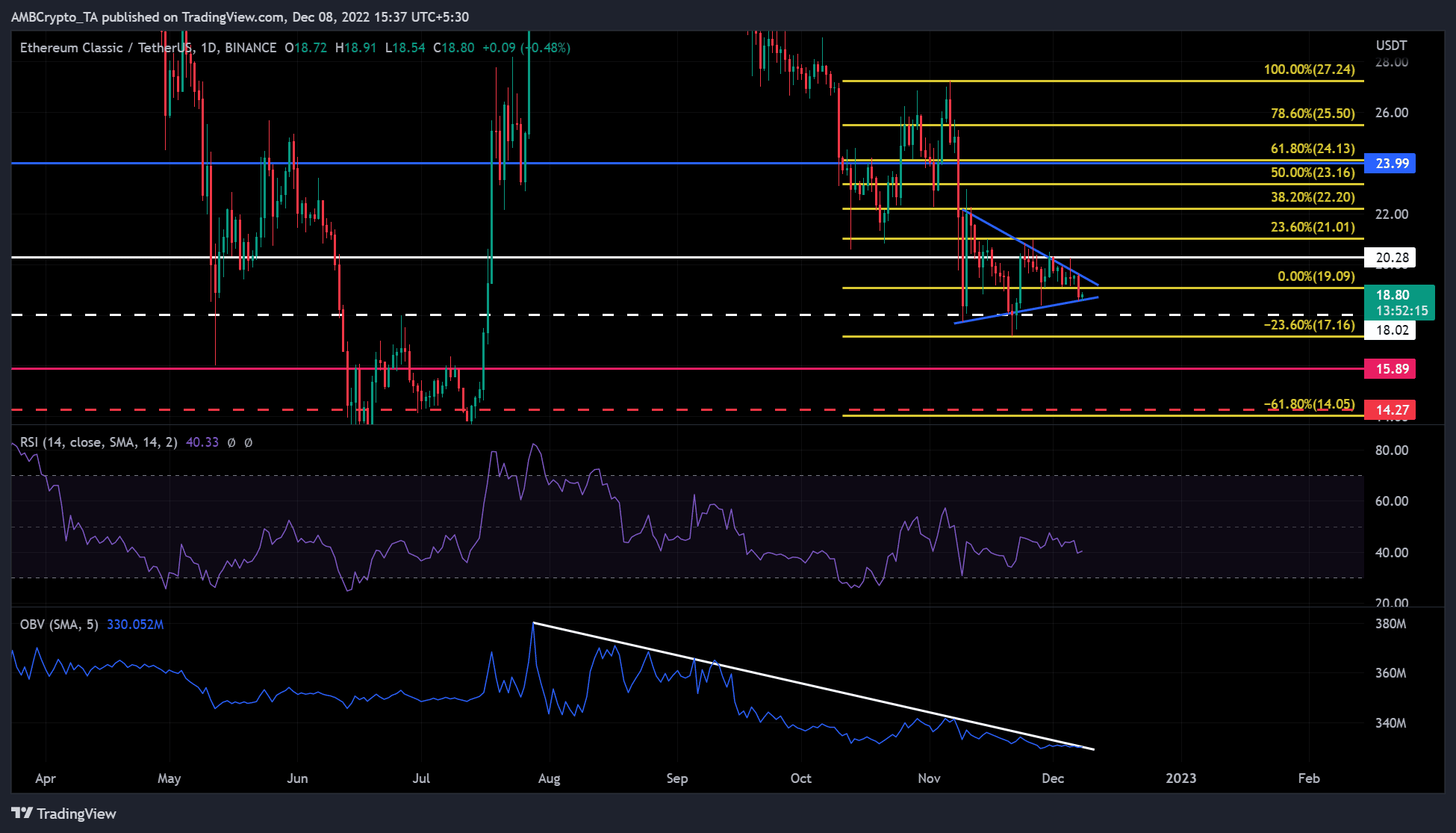1456x833 pixels.
Task: Click the white 18.02 price label
Action: pos(1390,329)
